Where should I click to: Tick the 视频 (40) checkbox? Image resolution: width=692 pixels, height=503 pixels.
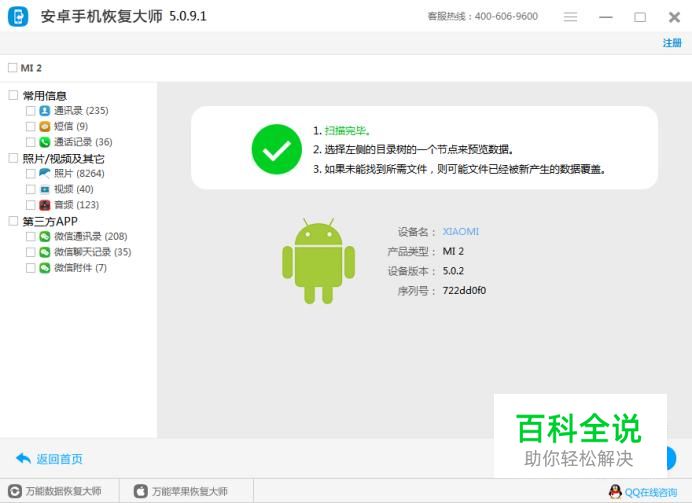pyautogui.click(x=30, y=189)
